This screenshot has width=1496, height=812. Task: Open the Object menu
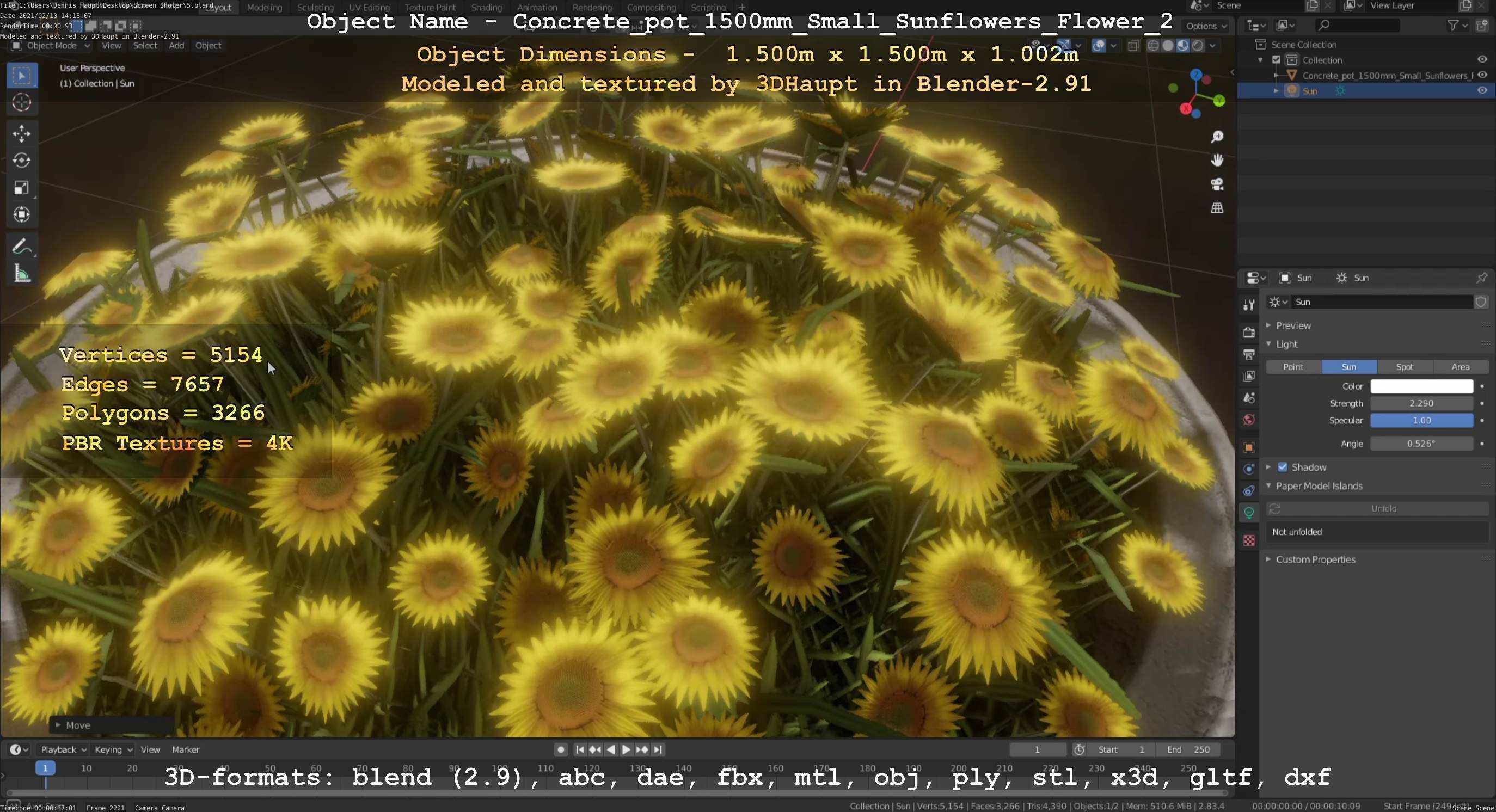[208, 45]
